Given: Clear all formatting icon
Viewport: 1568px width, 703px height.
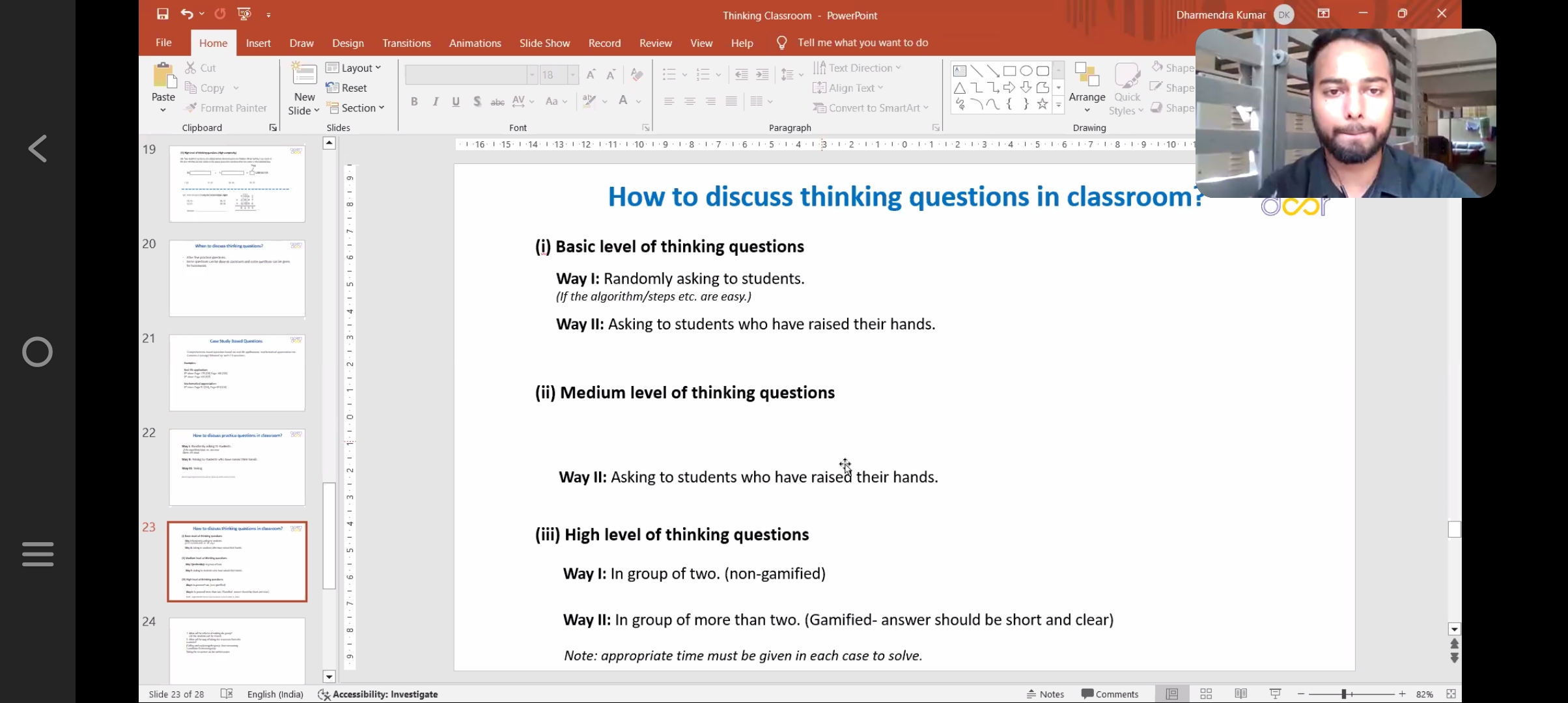Looking at the screenshot, I should point(637,75).
